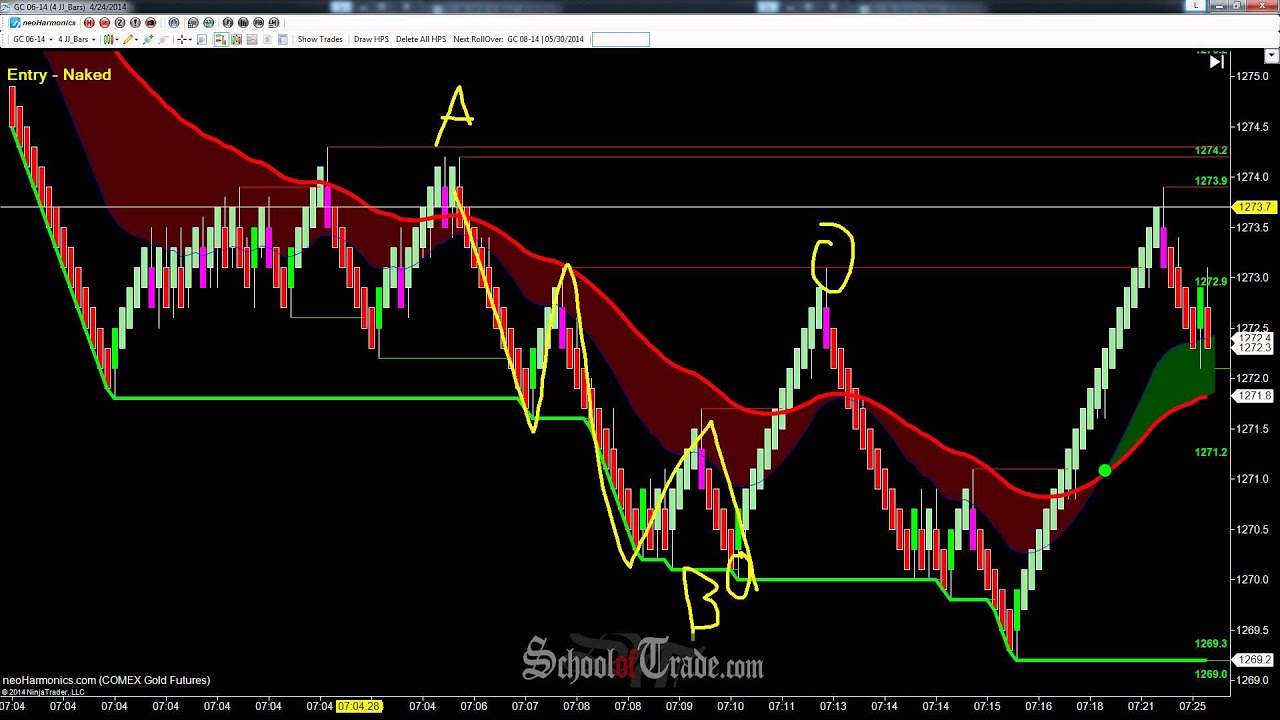Expand the cursor type dropdown arrow
Screen dimensions: 1280x720
(190, 39)
